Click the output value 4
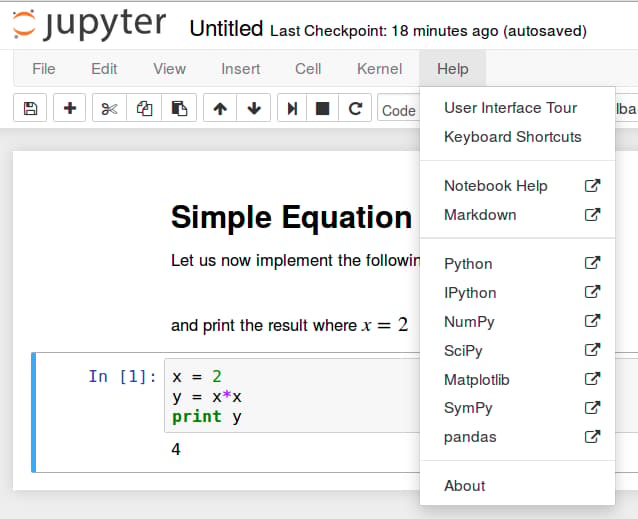The image size is (638, 519). pyautogui.click(x=176, y=449)
